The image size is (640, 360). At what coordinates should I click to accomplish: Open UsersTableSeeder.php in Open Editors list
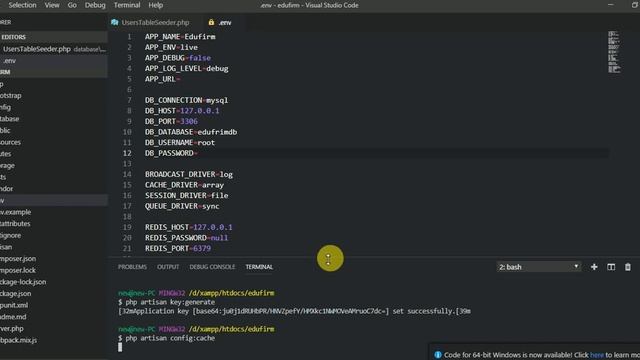(53, 49)
